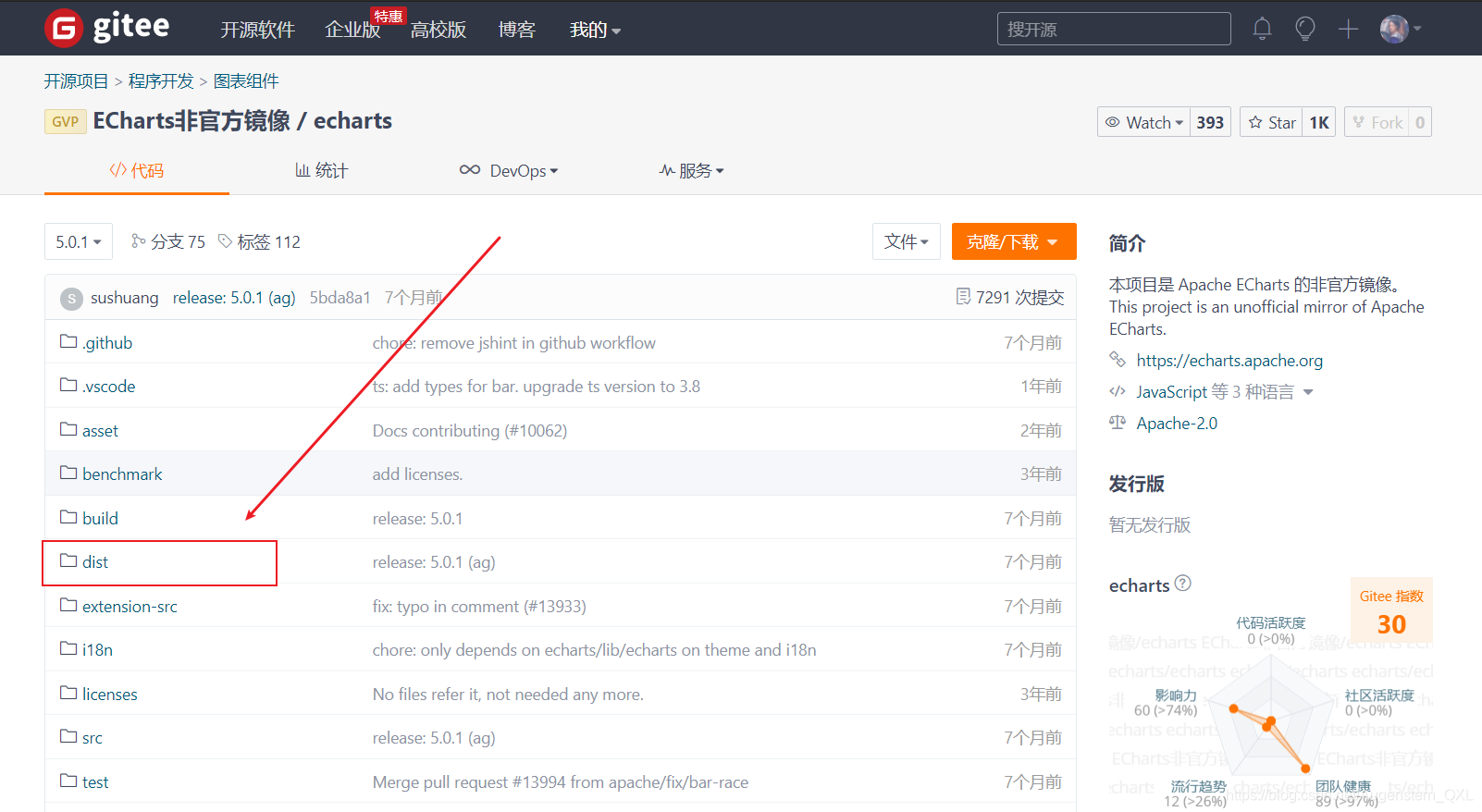Open the echarts repository name link in title
Image resolution: width=1482 pixels, height=812 pixels.
pos(352,121)
